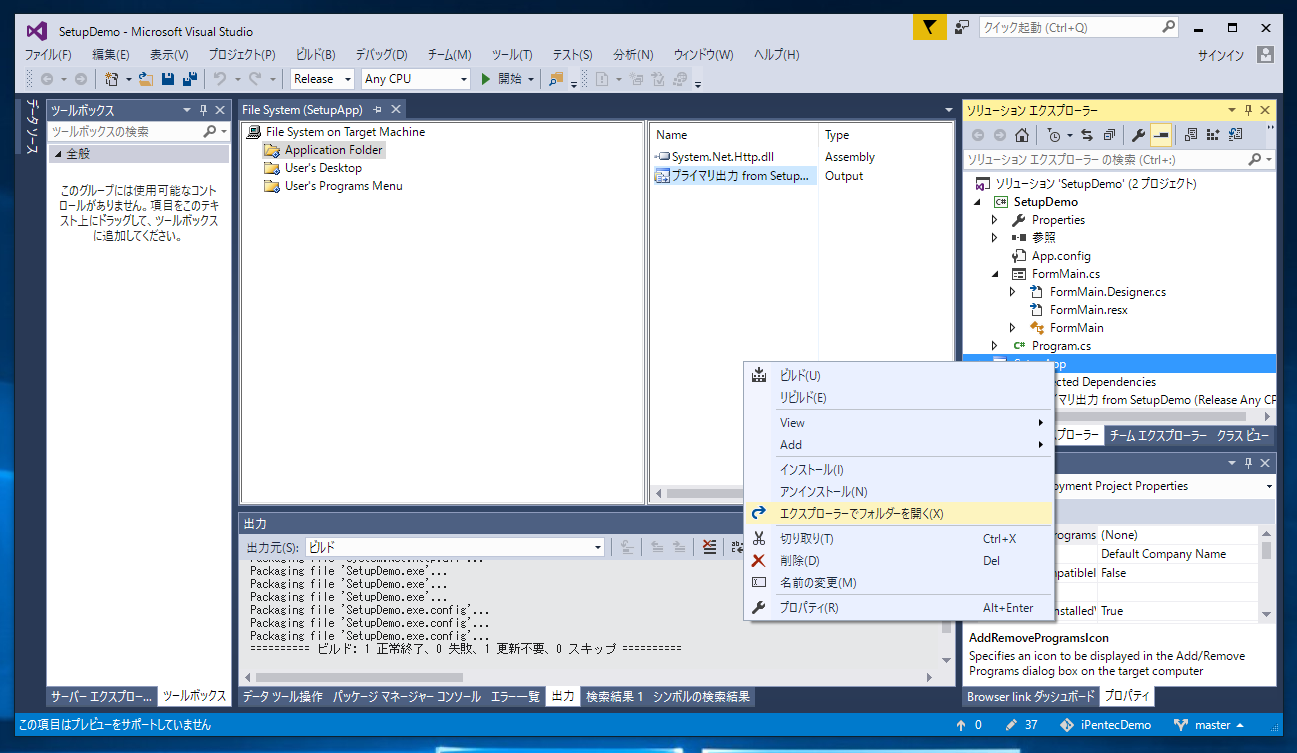Switch to the チーム エクスプローラー tab

click(x=1158, y=436)
